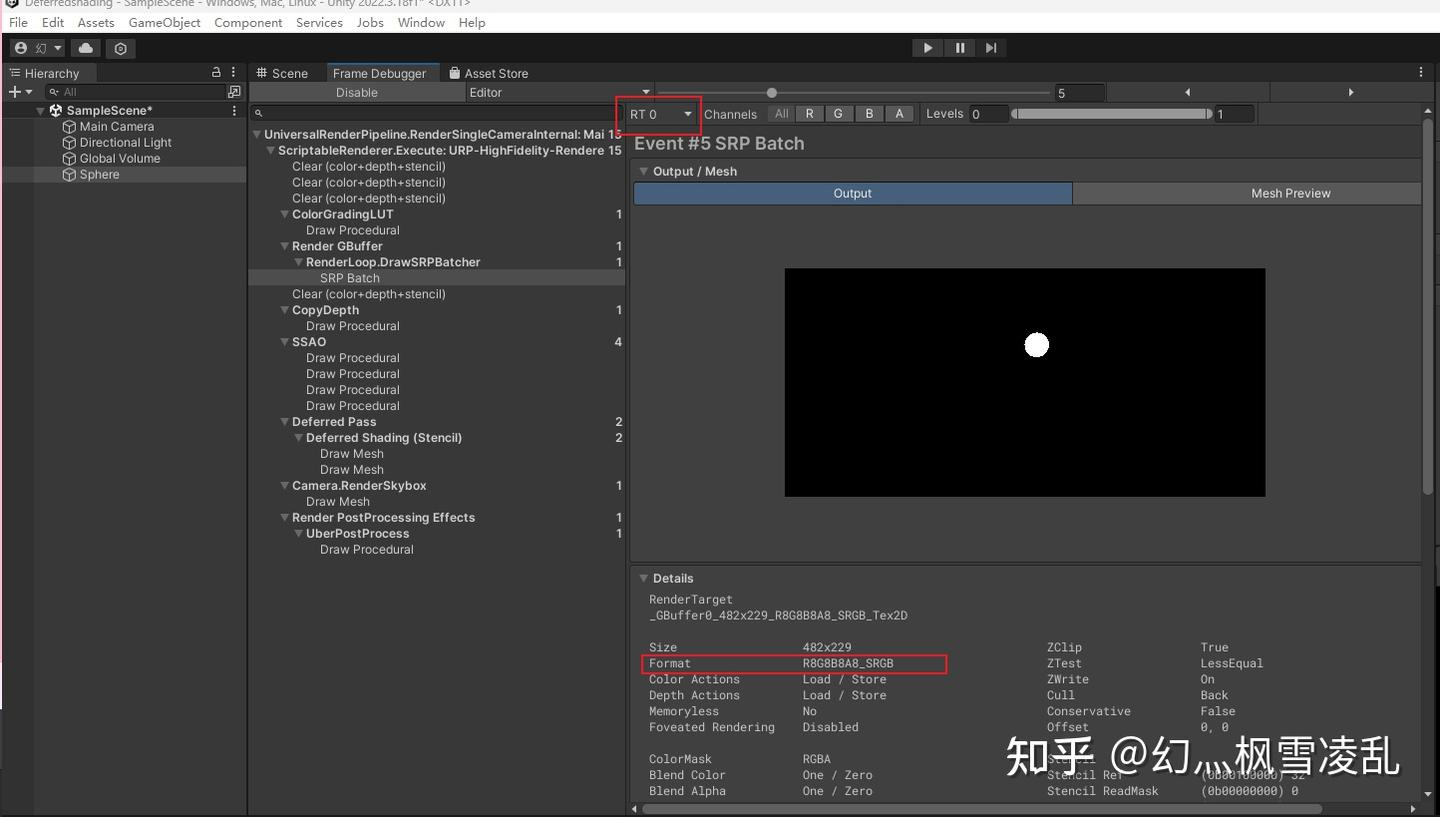
Task: Open the Assets menu
Action: 96,22
